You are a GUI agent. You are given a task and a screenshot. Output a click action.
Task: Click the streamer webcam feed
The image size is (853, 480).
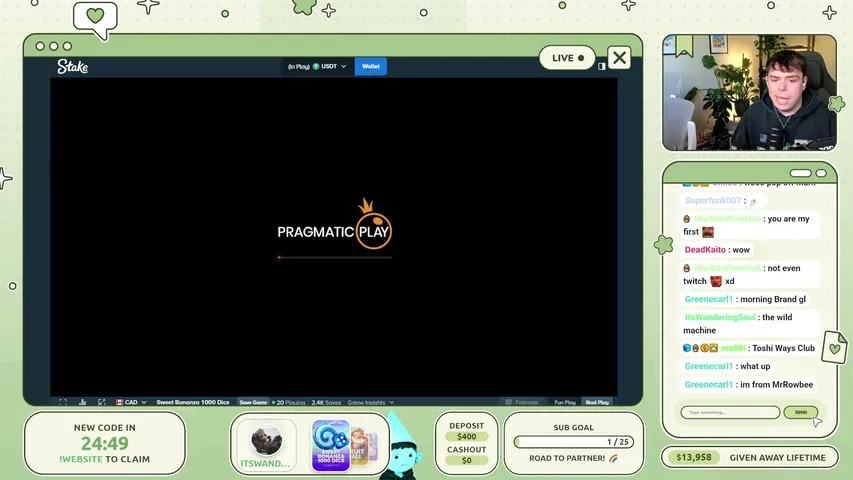pyautogui.click(x=749, y=93)
